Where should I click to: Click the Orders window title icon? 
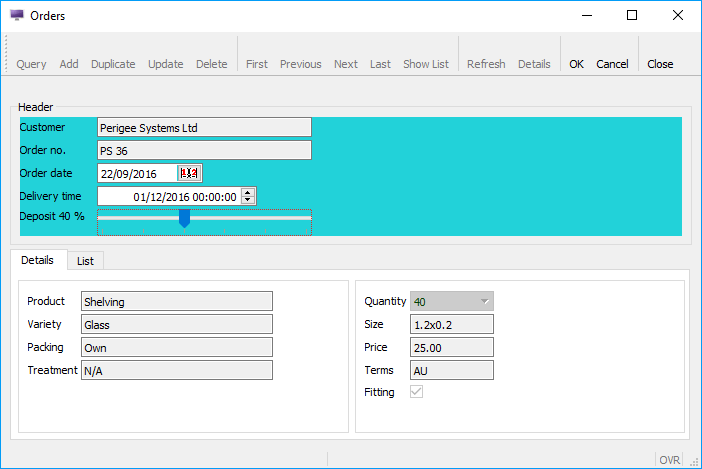point(16,15)
